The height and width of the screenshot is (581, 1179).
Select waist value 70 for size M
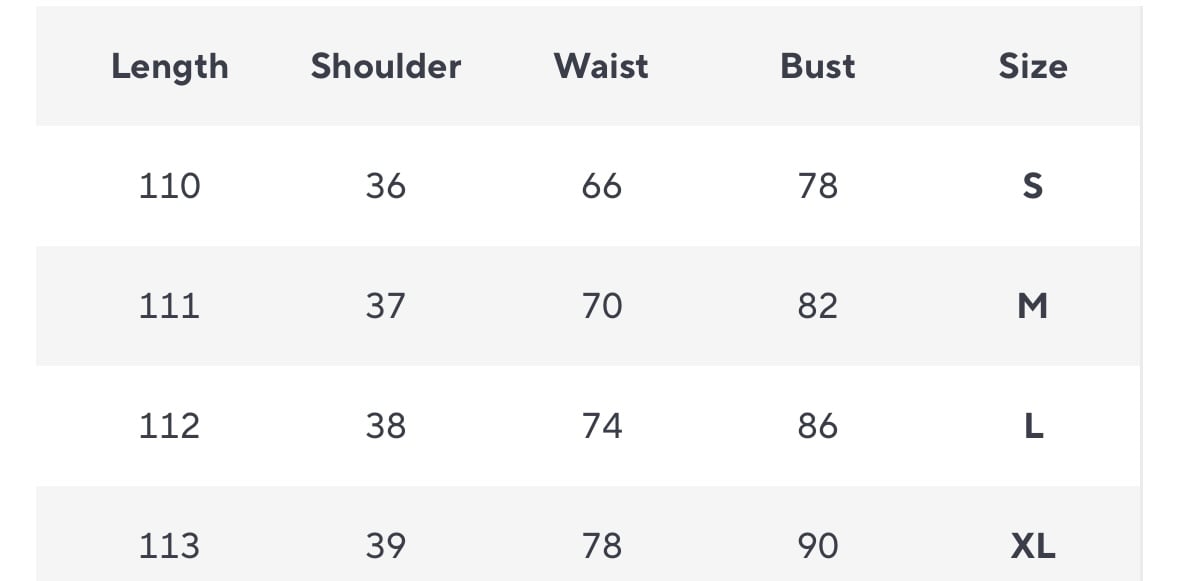601,306
